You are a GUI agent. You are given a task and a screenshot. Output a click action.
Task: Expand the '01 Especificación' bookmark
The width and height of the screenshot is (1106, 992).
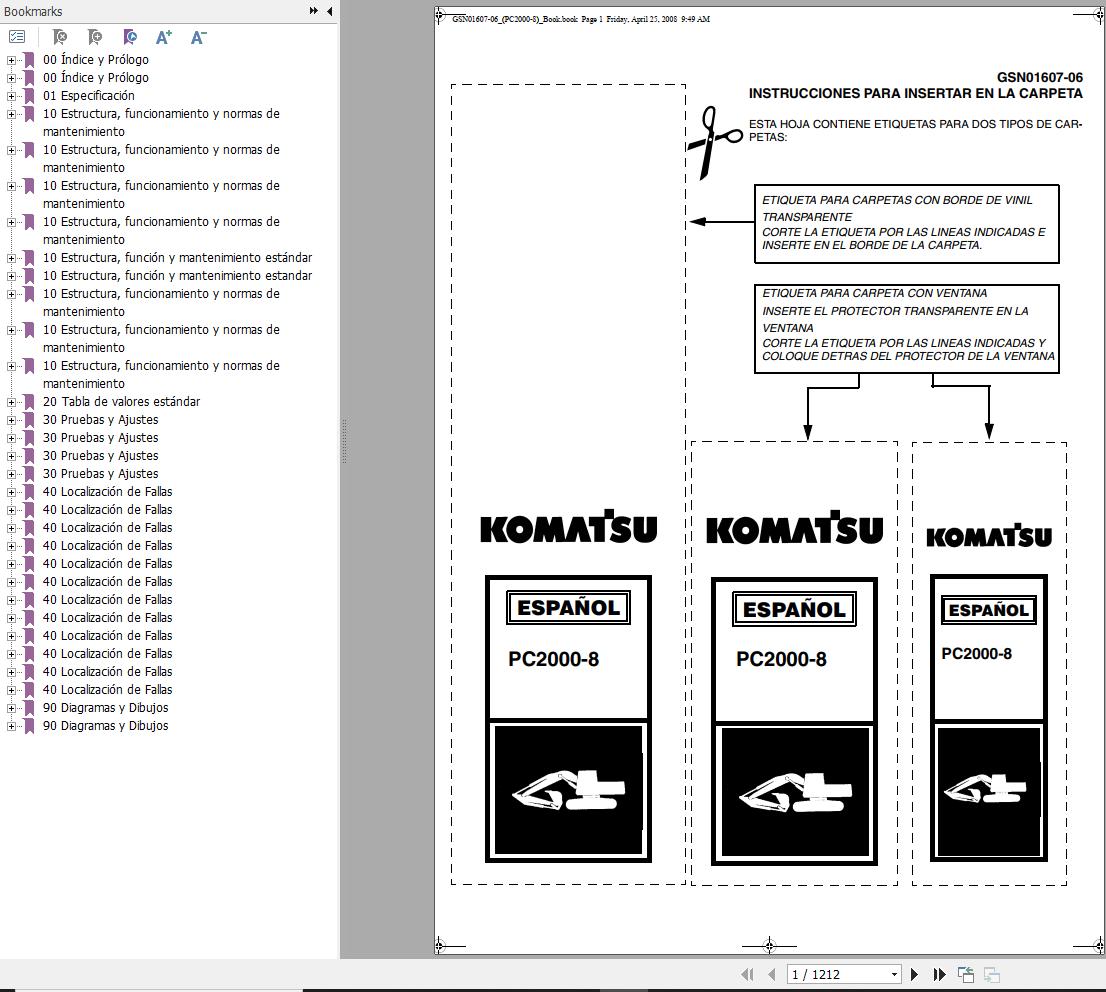tap(11, 96)
